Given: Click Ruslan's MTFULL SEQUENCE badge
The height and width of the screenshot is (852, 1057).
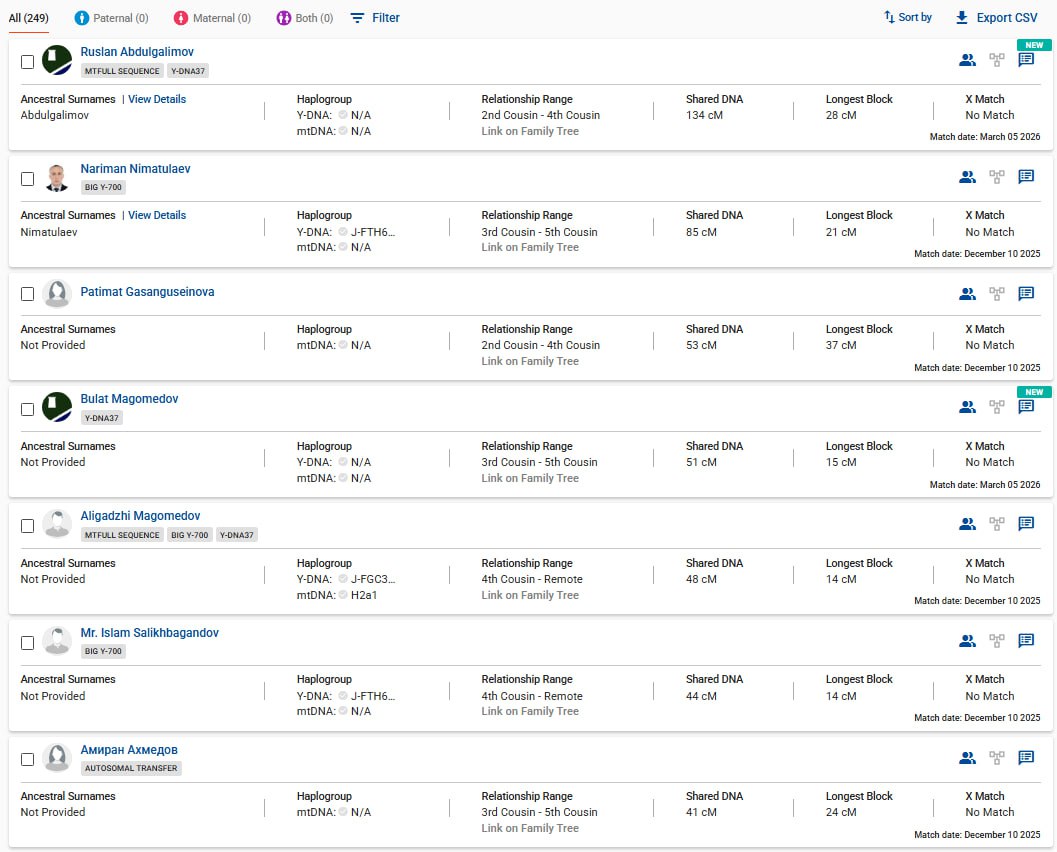Looking at the screenshot, I should click(122, 71).
